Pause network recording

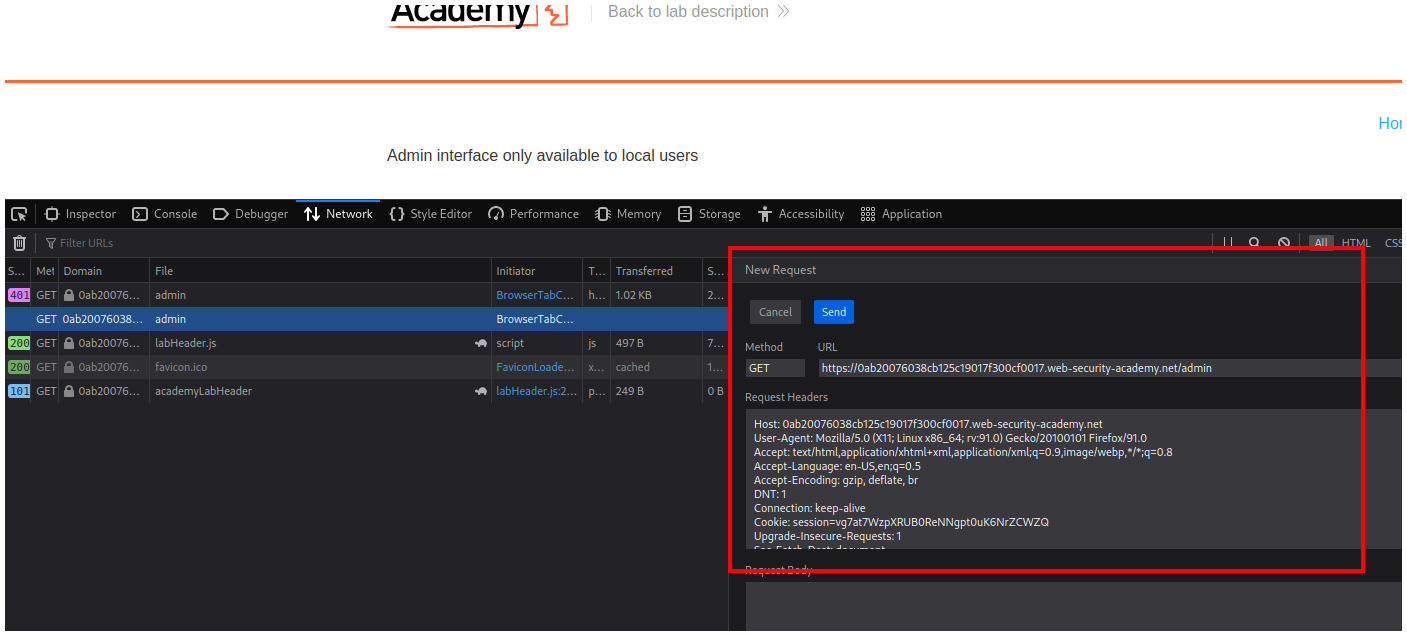point(1227,243)
